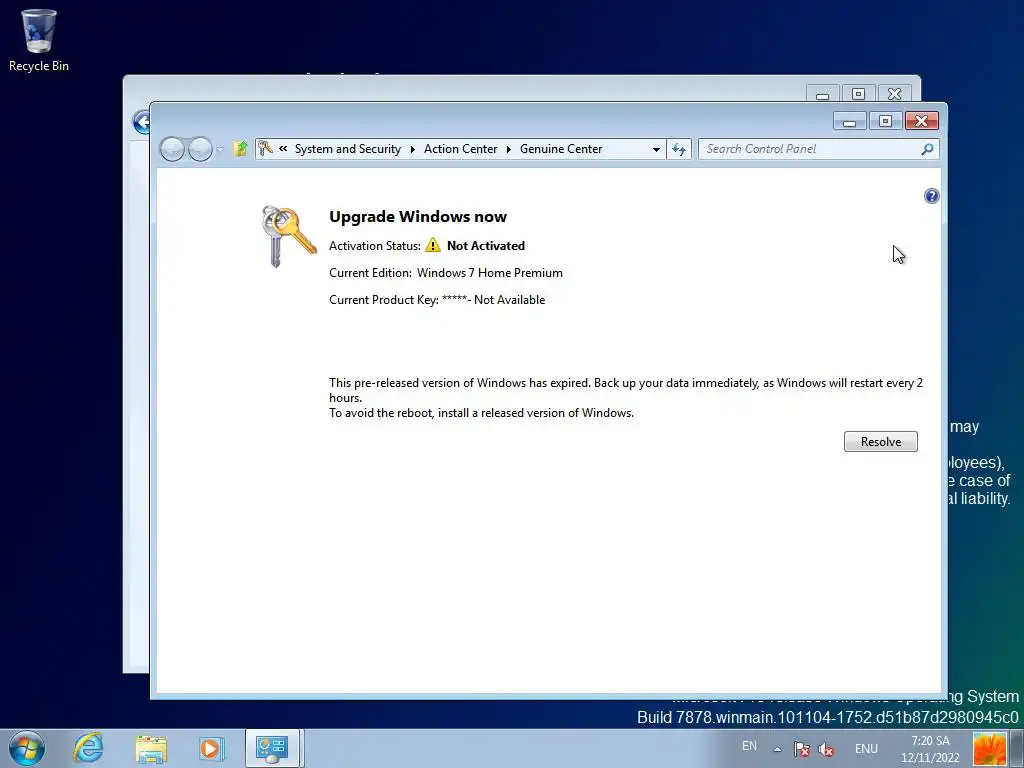Click the Genuine Center breadcrumb
This screenshot has height=768, width=1024.
(x=561, y=149)
